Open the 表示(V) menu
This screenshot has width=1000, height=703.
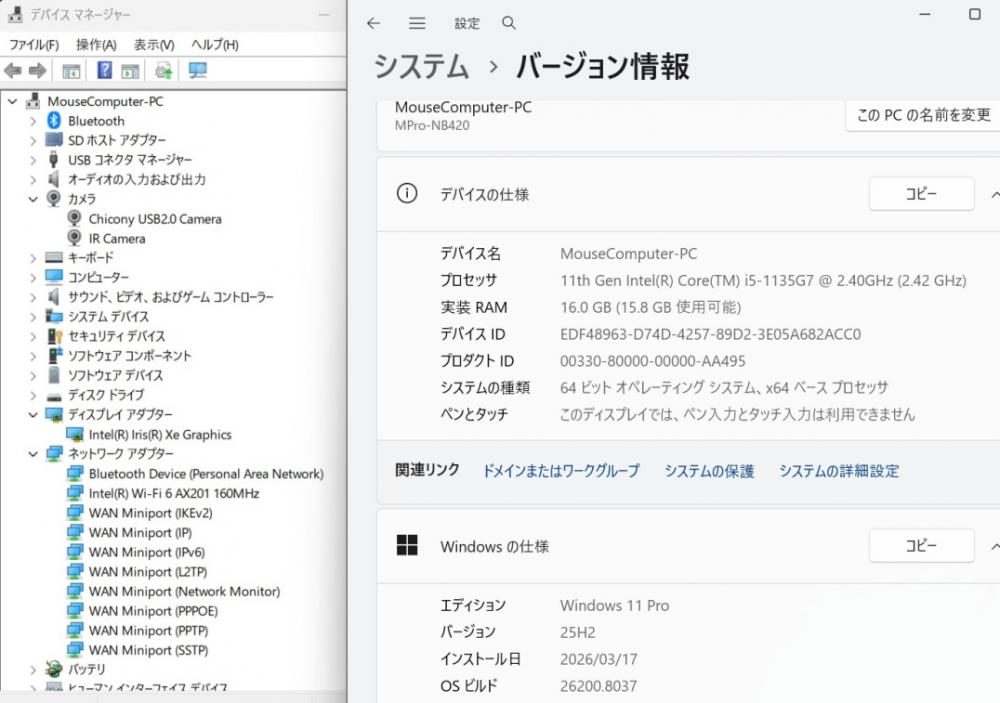point(154,45)
